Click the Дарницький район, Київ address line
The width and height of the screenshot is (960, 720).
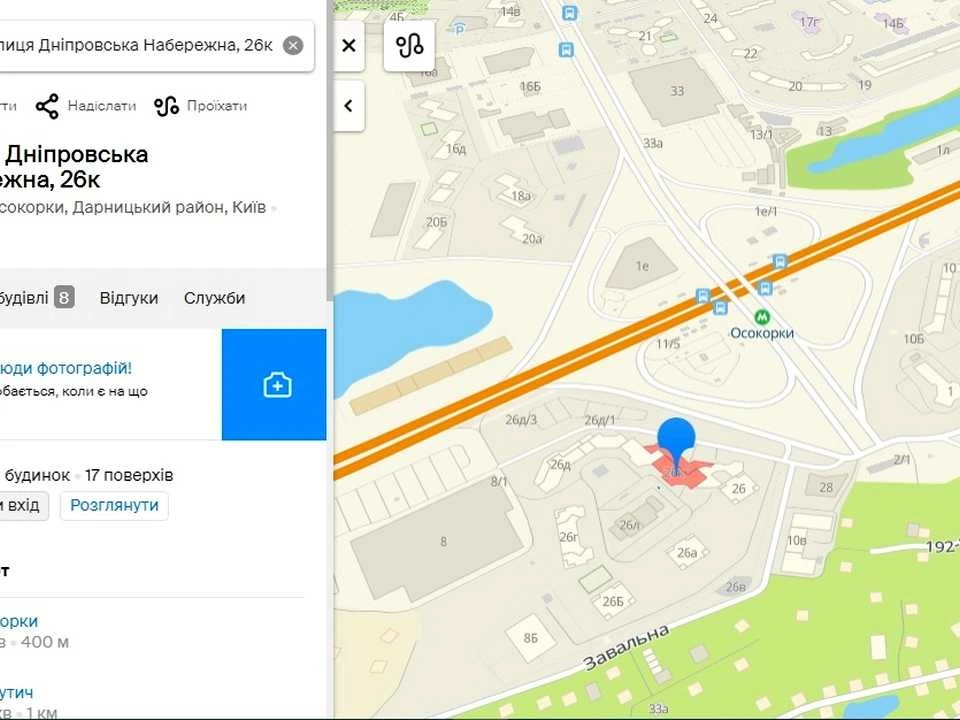pyautogui.click(x=169, y=208)
